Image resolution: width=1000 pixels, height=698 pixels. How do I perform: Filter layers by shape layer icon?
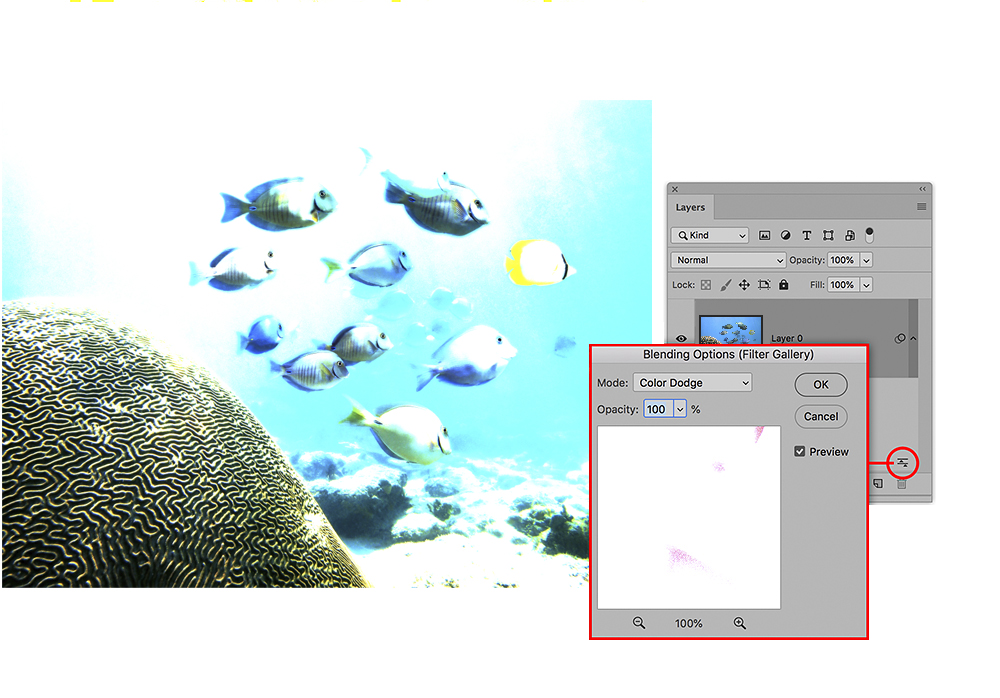click(828, 235)
